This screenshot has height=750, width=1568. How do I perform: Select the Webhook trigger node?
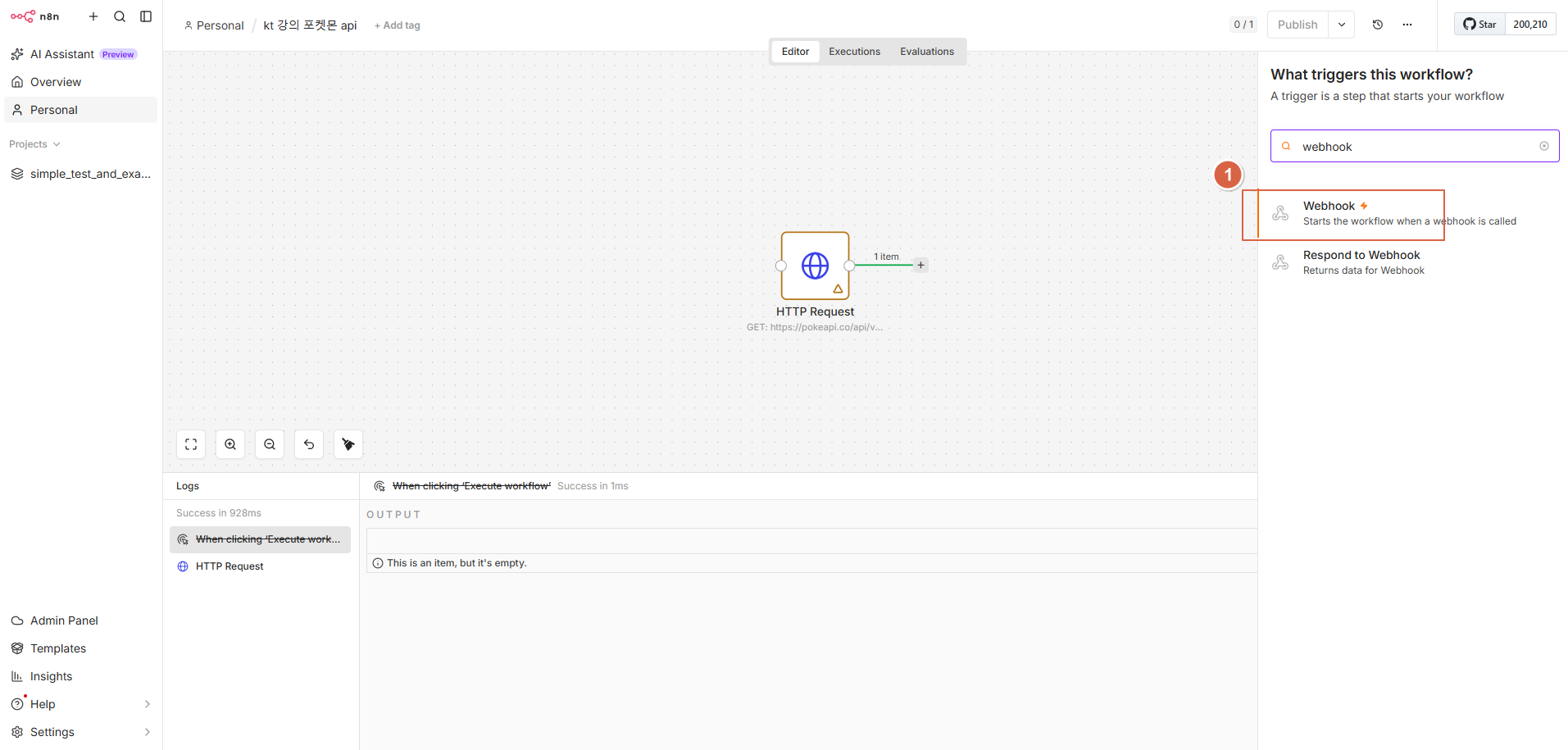(x=1407, y=213)
